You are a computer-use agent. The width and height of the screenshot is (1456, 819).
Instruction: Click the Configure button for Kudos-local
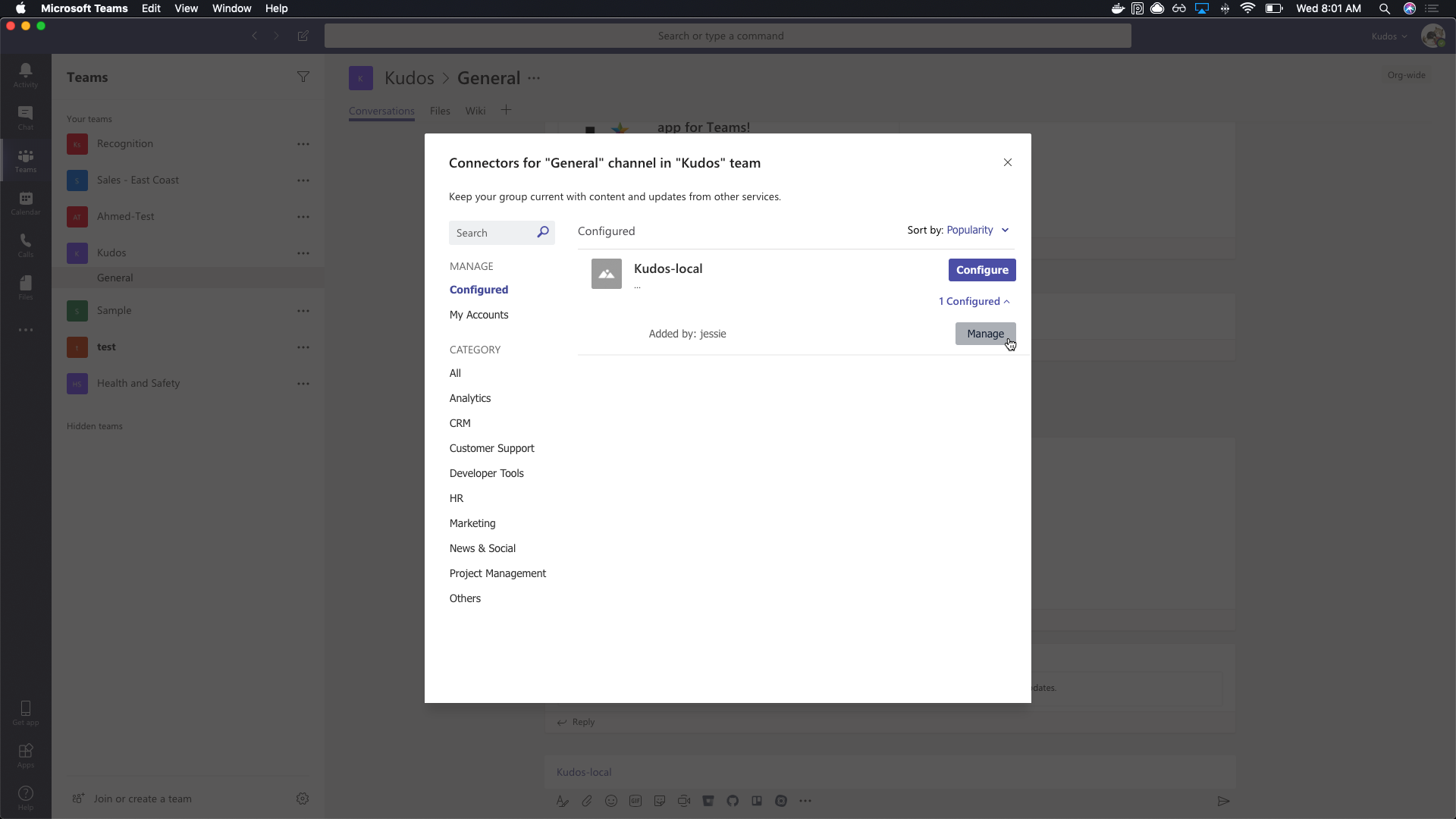click(x=982, y=270)
